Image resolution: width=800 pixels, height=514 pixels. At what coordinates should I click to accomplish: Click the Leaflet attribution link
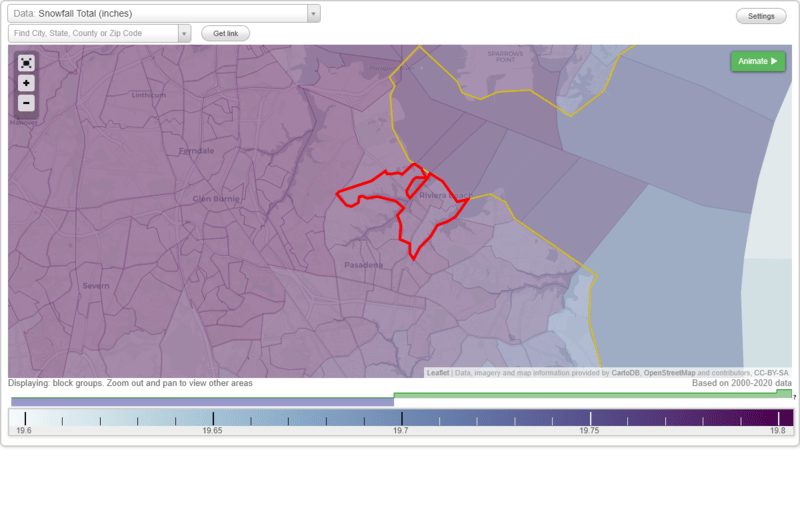[x=438, y=373]
